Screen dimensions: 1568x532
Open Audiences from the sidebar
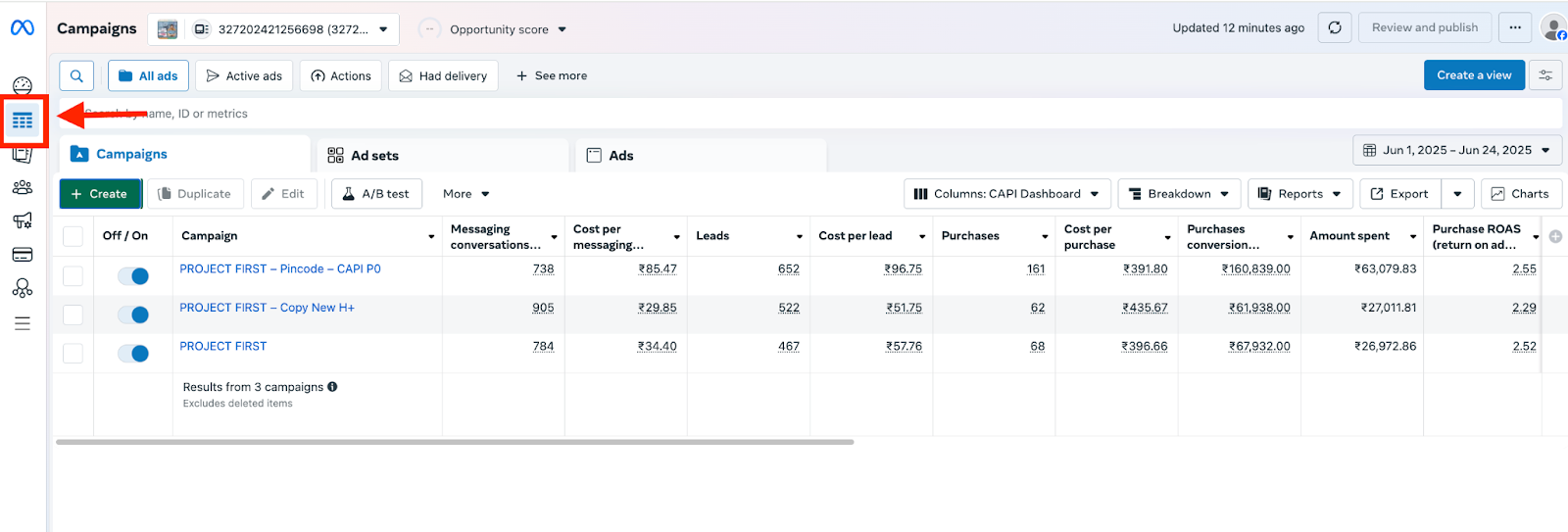[23, 187]
